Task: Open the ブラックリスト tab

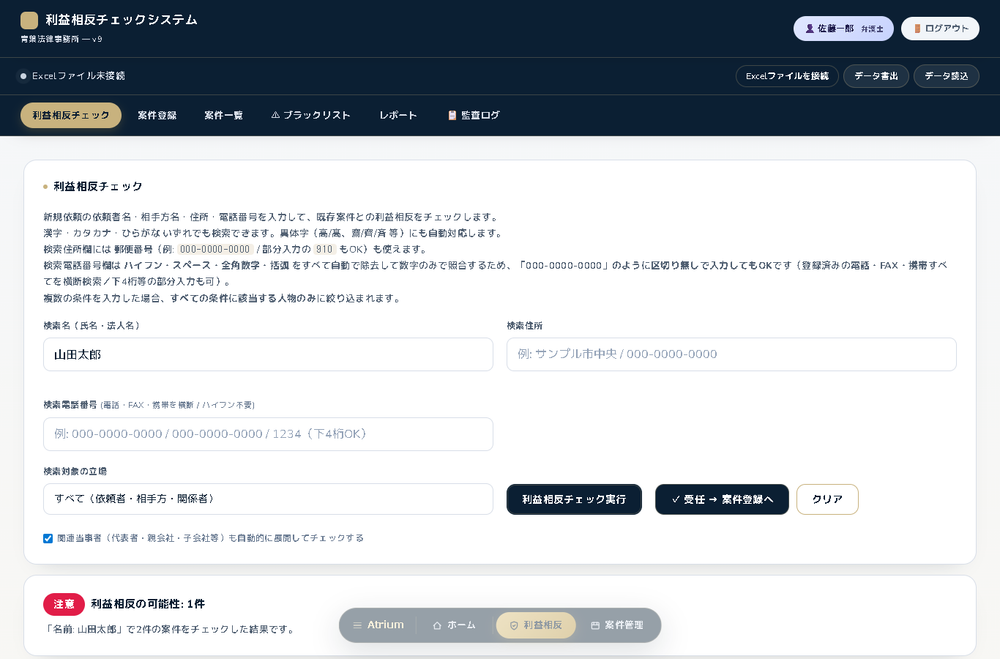Action: 311,115
